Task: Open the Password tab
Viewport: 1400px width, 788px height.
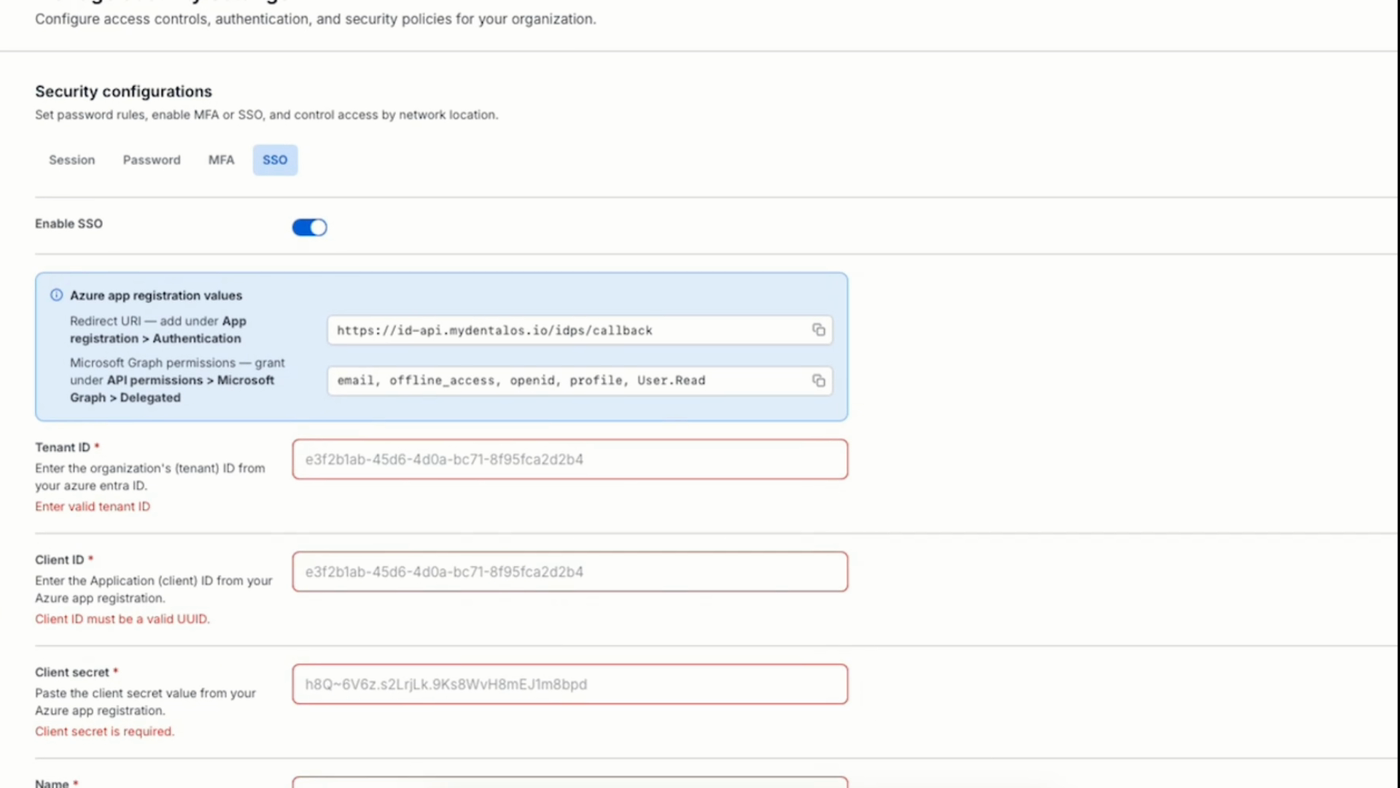Action: (x=152, y=160)
